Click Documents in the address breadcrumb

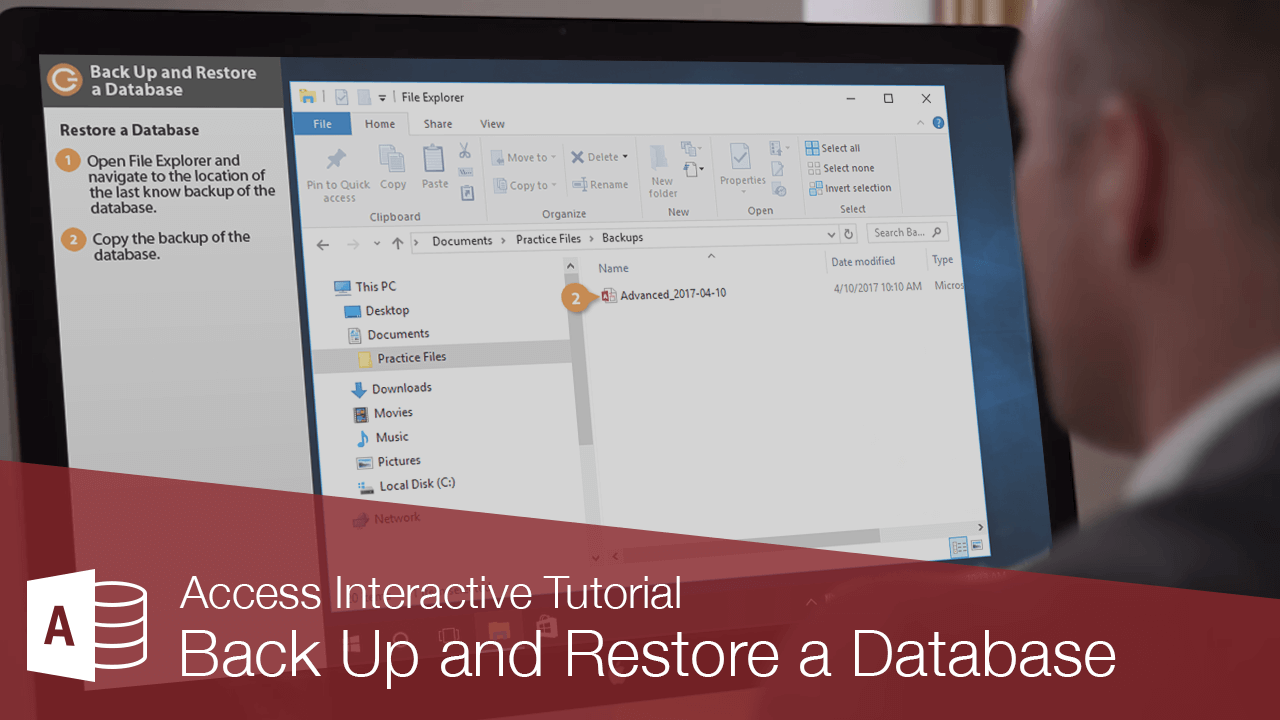coord(462,241)
